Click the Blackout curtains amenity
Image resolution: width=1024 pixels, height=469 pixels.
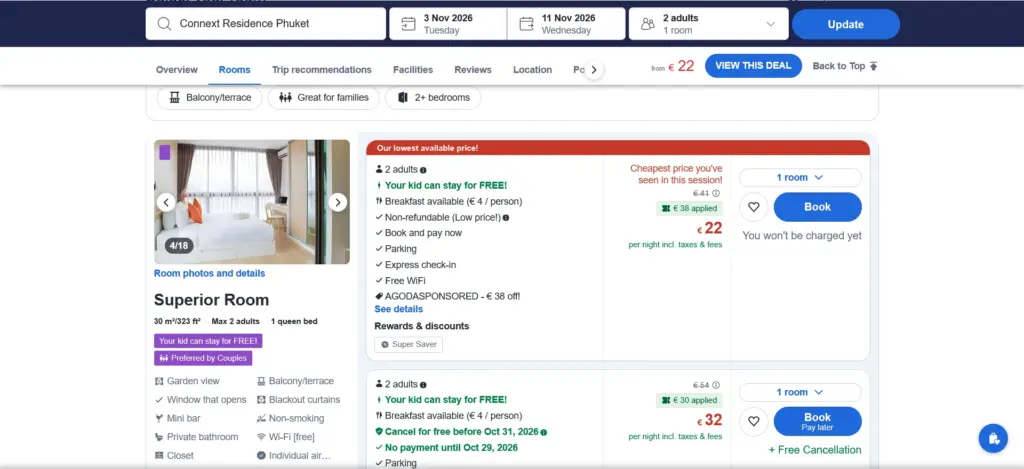pyautogui.click(x=299, y=400)
